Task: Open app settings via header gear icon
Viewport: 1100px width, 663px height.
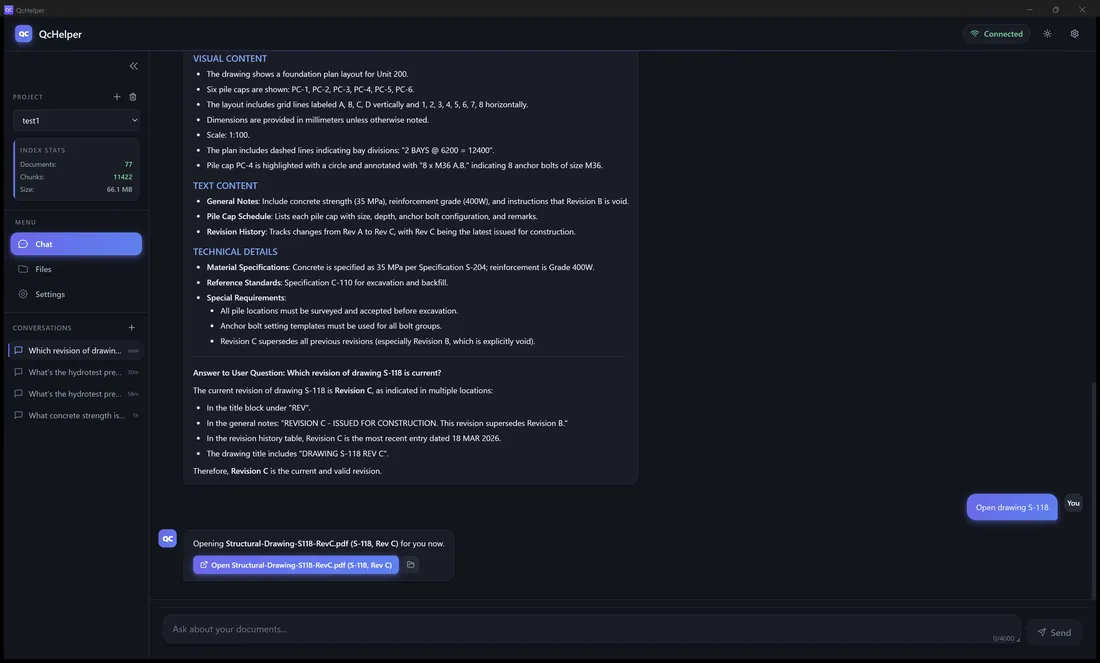Action: 1075,34
